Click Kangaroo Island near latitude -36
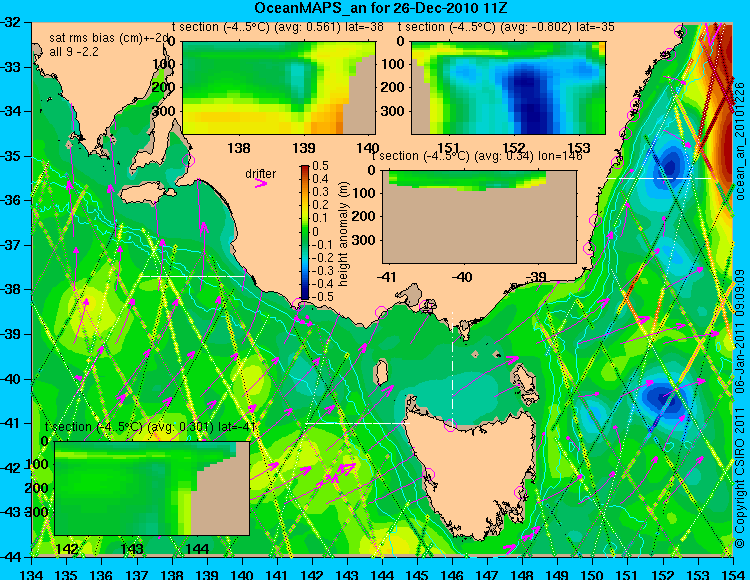 [147, 194]
